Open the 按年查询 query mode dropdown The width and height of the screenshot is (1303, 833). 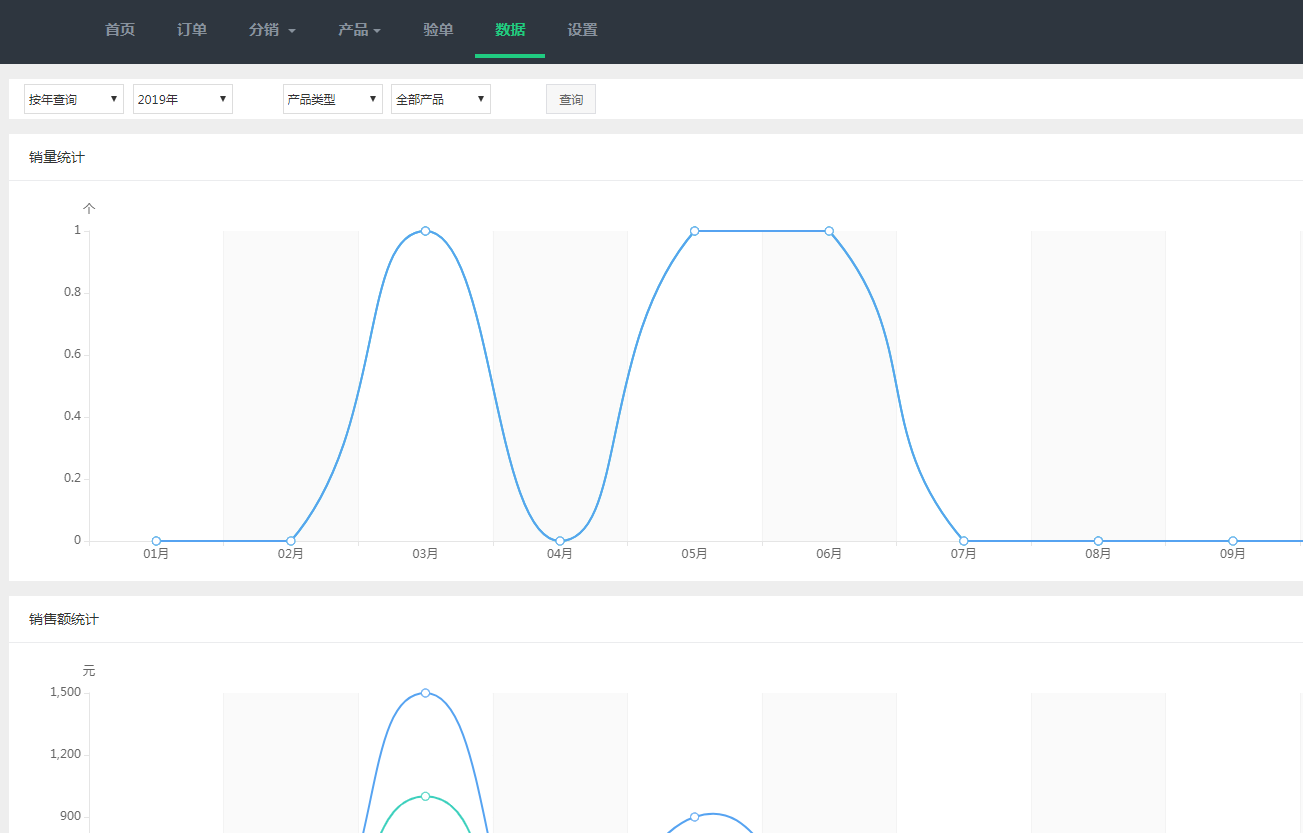[x=74, y=99]
